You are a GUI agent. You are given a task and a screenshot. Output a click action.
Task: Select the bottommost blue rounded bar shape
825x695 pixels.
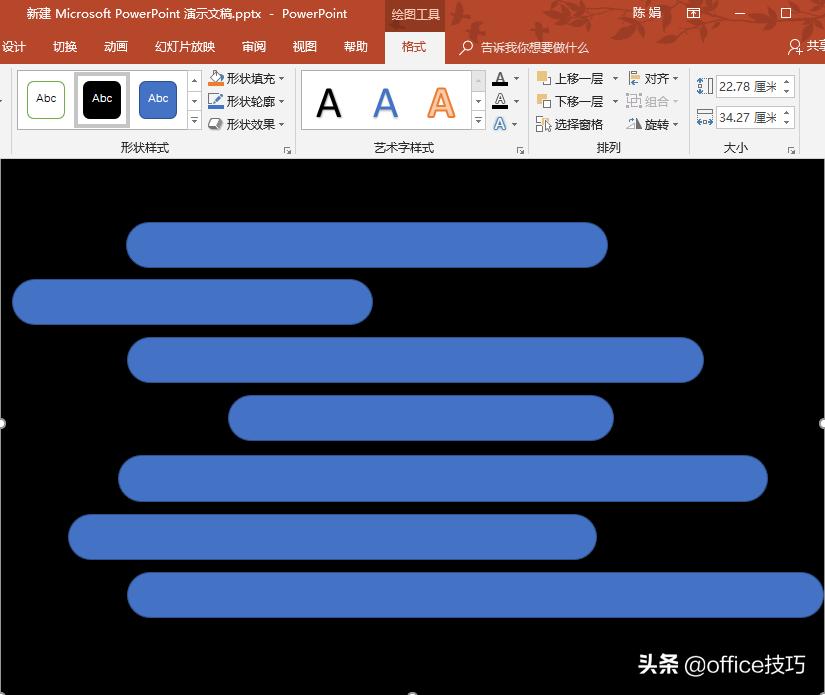475,595
